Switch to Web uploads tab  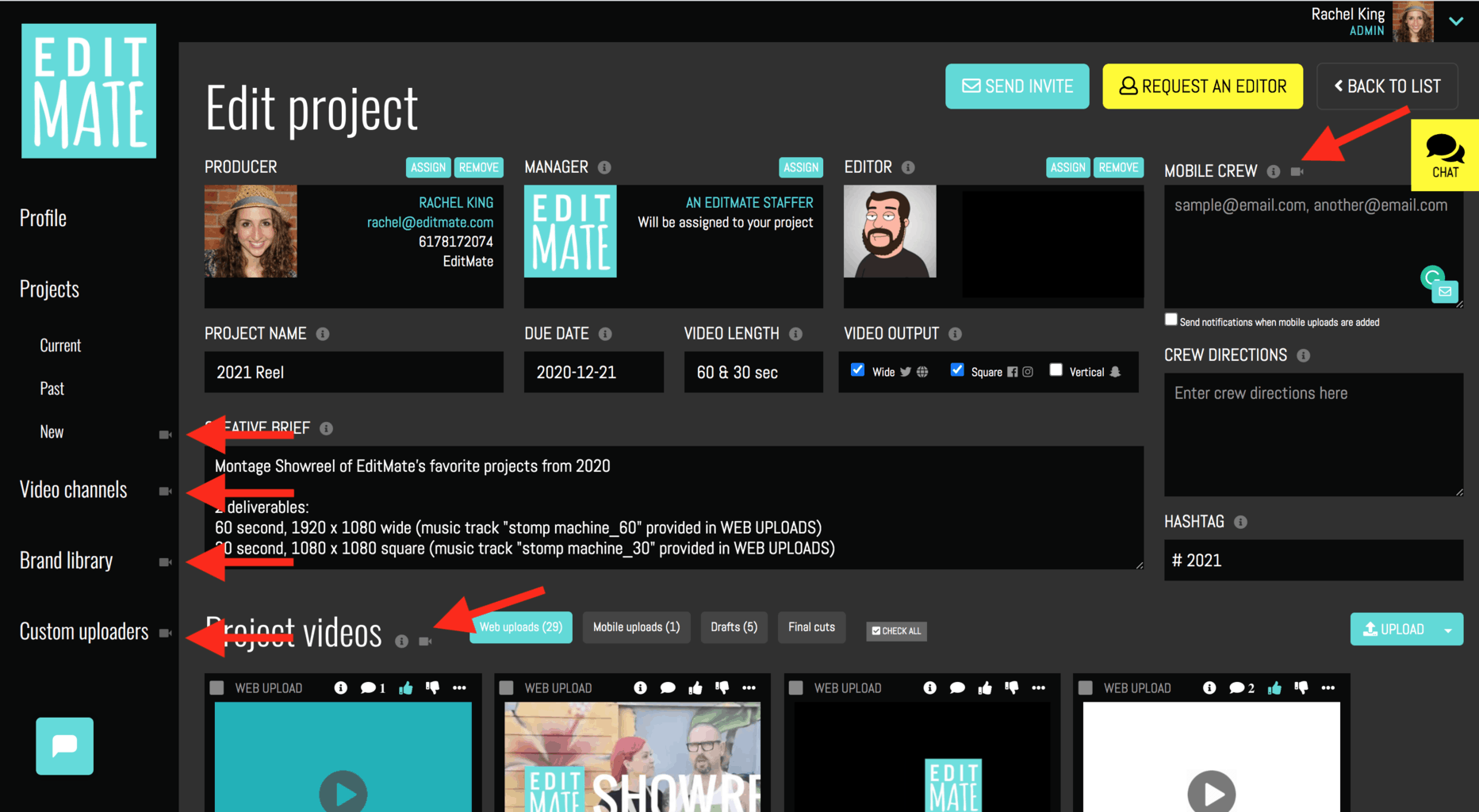pos(521,627)
